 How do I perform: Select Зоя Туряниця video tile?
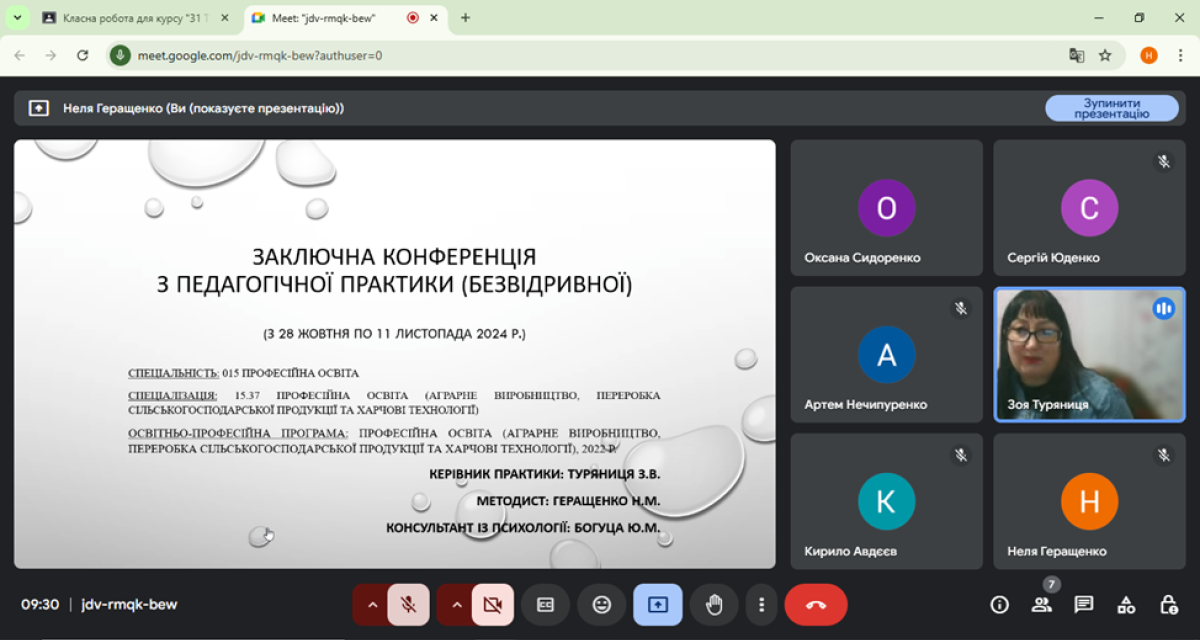1088,355
